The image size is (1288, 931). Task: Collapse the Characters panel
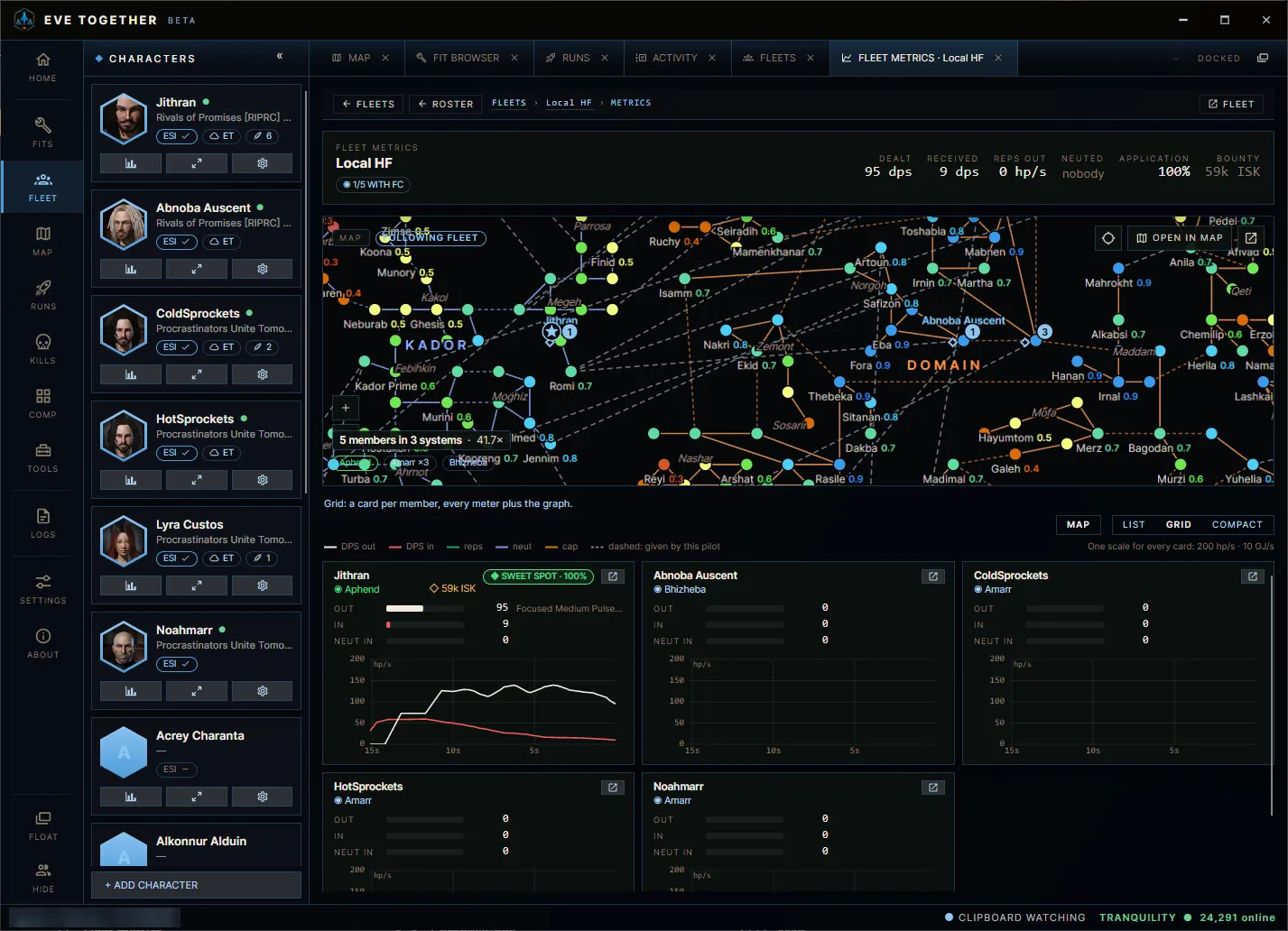click(x=280, y=57)
